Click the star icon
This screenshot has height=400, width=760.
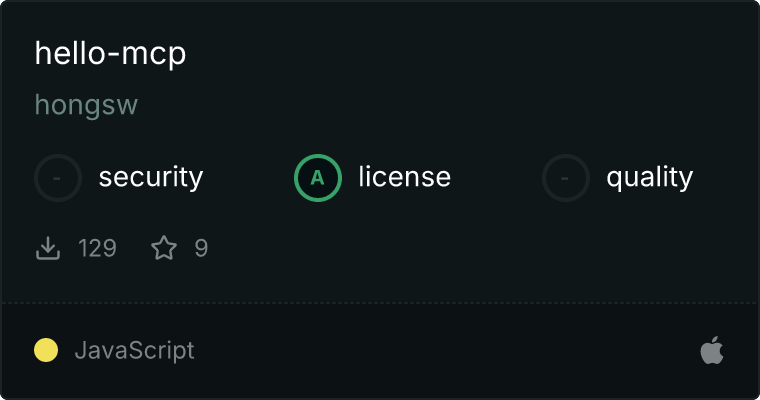point(164,248)
